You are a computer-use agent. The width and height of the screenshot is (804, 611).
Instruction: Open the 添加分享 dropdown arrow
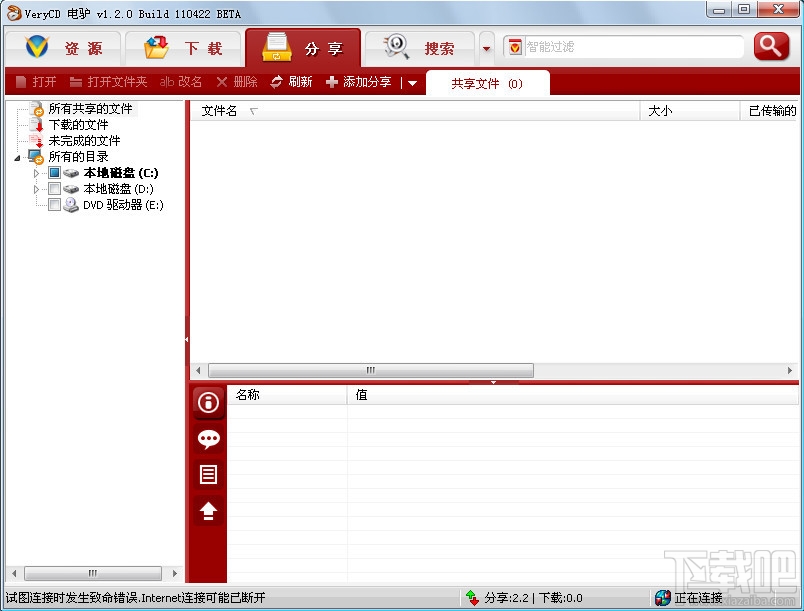click(411, 82)
